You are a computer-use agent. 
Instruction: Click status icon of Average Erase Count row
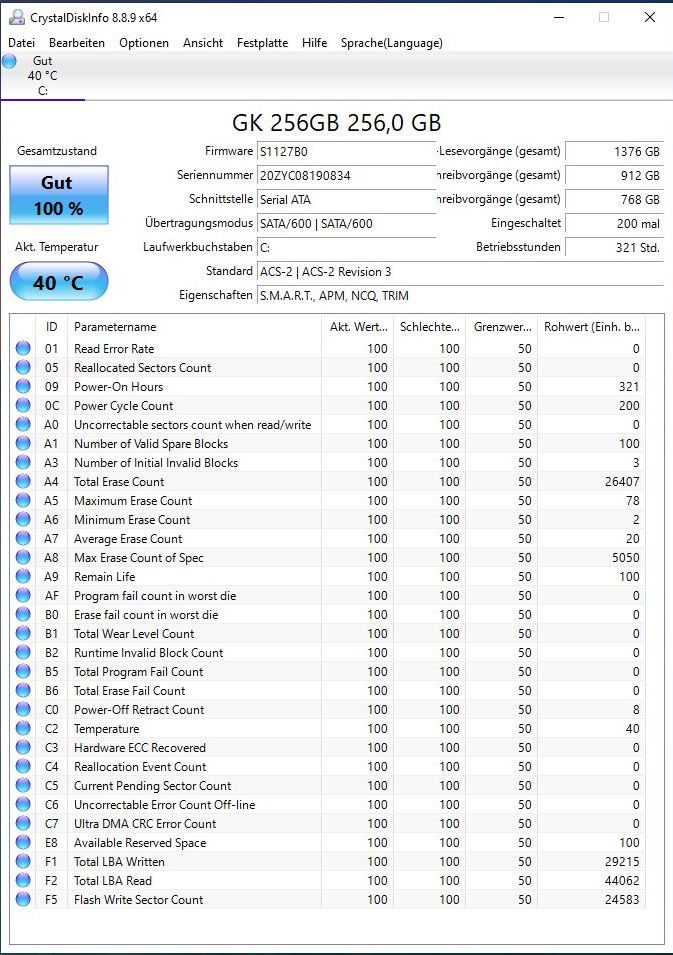pyautogui.click(x=23, y=538)
